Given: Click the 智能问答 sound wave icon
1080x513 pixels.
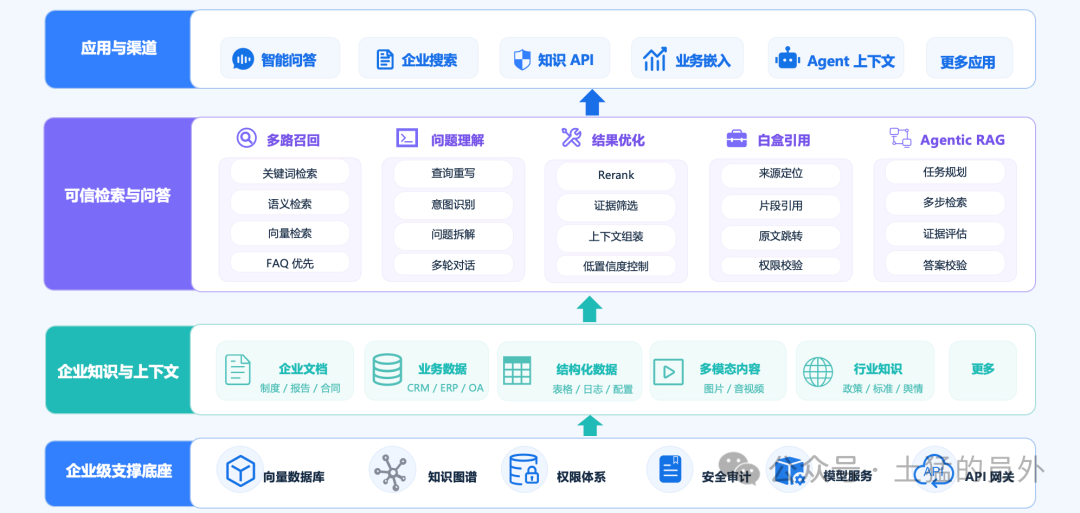Looking at the screenshot, I should [242, 59].
